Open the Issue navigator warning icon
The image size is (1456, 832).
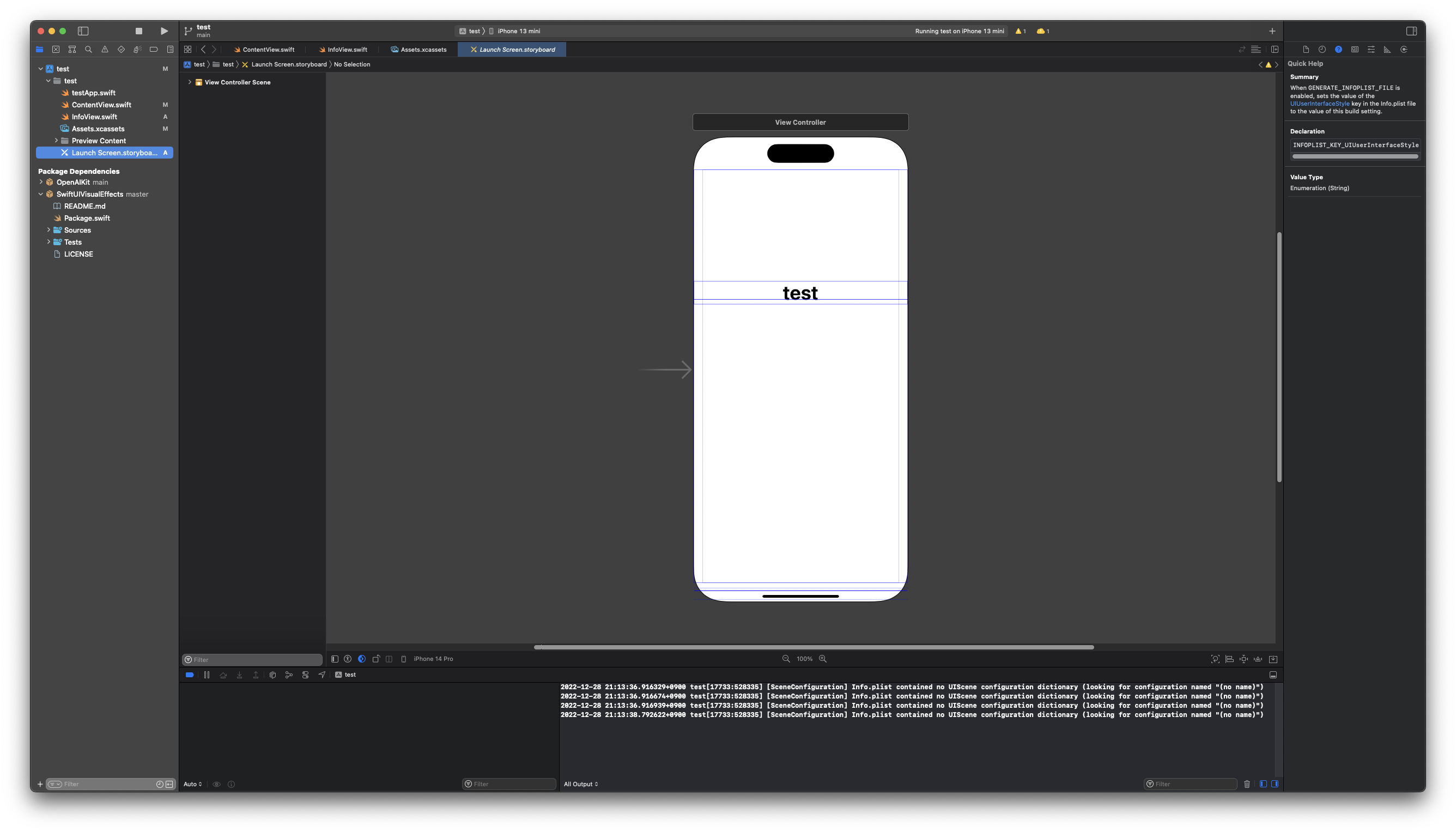tap(105, 50)
